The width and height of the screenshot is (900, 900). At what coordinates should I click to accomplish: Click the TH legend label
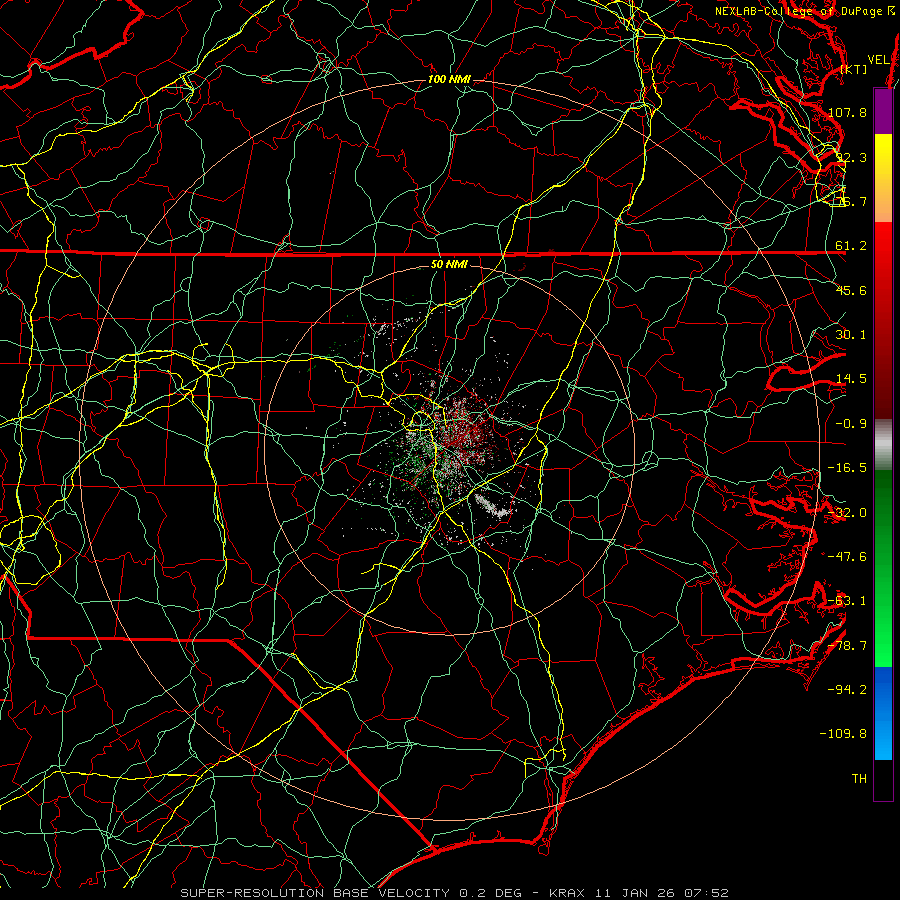coord(859,779)
